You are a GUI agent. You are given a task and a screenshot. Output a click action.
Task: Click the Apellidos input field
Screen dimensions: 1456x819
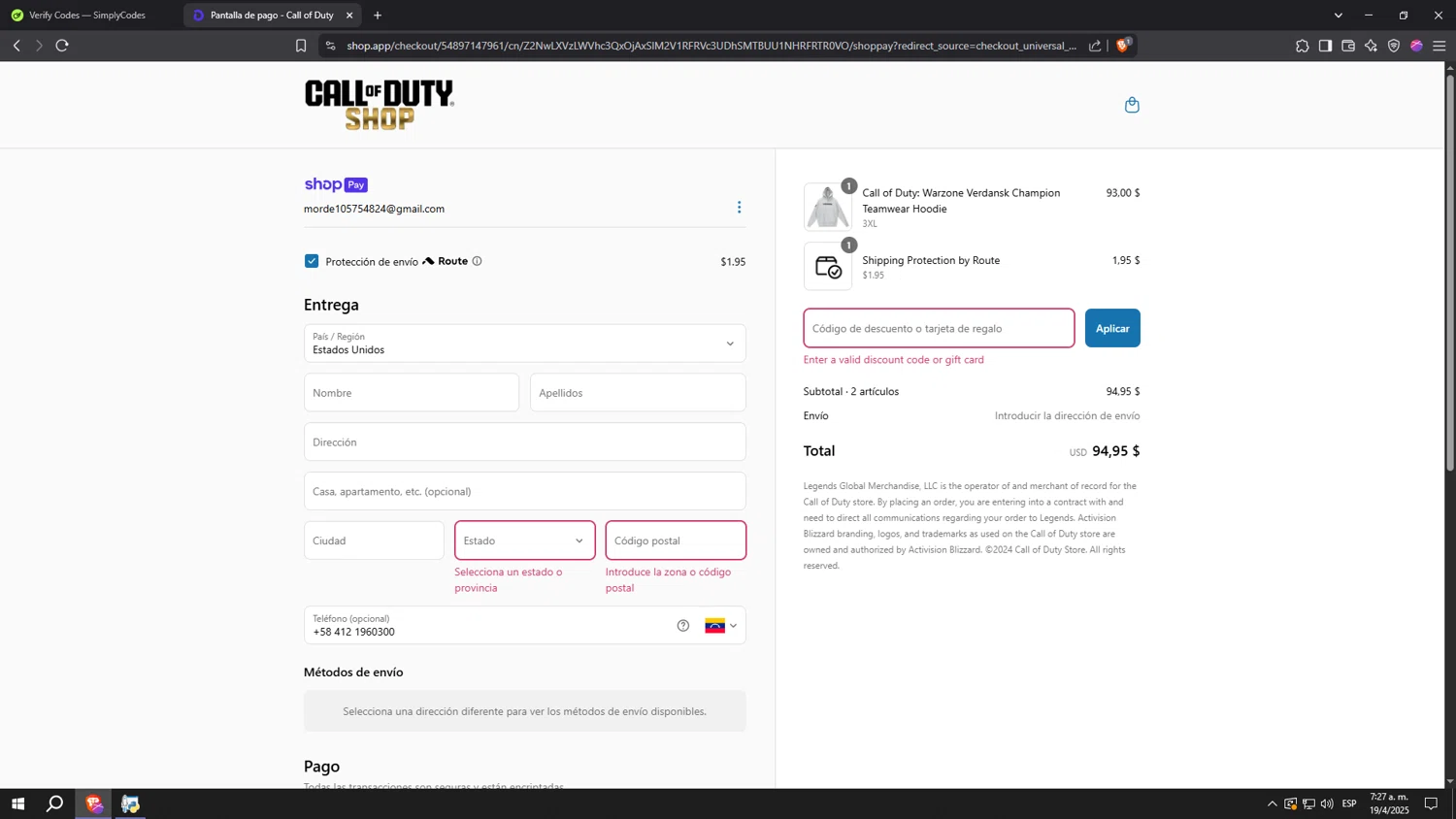coord(638,393)
